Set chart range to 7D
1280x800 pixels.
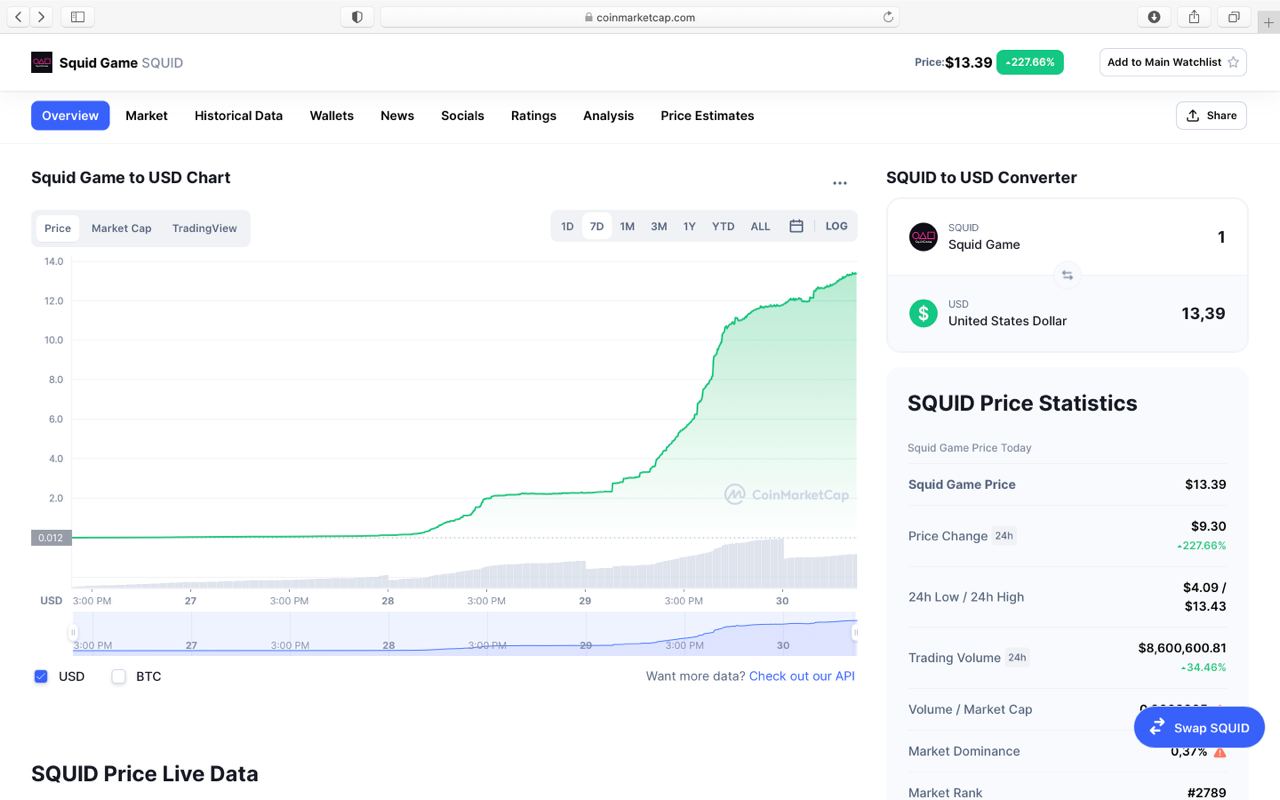point(597,226)
